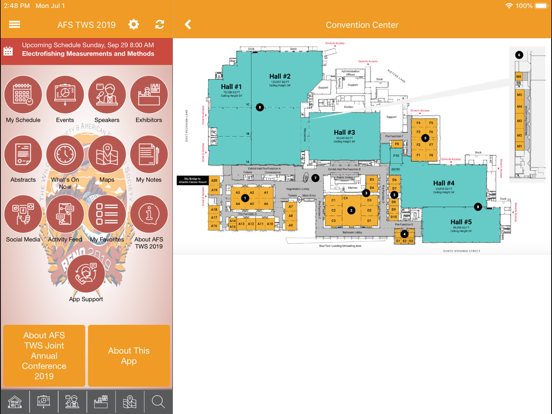Open the Activity Feed icon
Screen dimensions: 552x414
point(65,214)
